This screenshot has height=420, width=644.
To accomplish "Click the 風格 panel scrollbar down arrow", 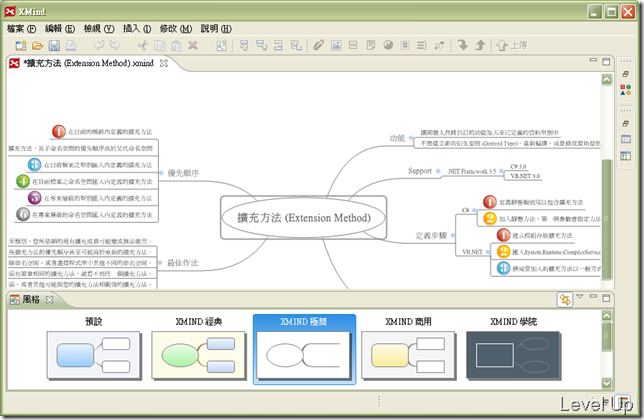I will pyautogui.click(x=607, y=383).
